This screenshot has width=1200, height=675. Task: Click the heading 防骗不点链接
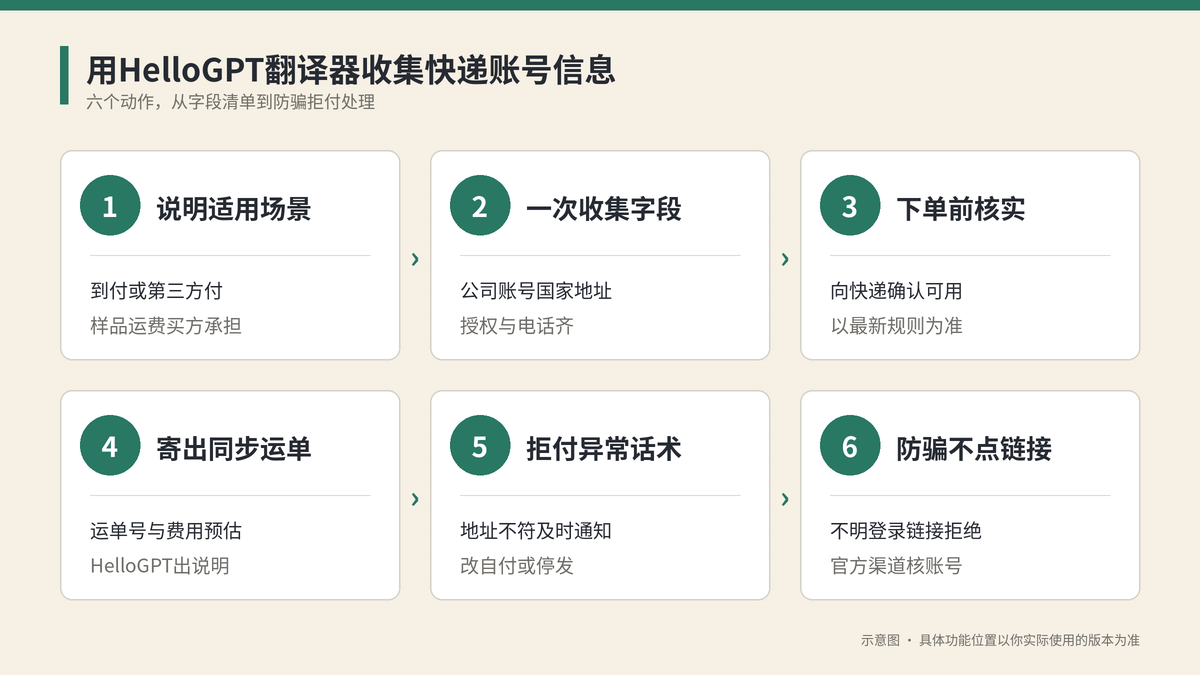pyautogui.click(x=974, y=448)
